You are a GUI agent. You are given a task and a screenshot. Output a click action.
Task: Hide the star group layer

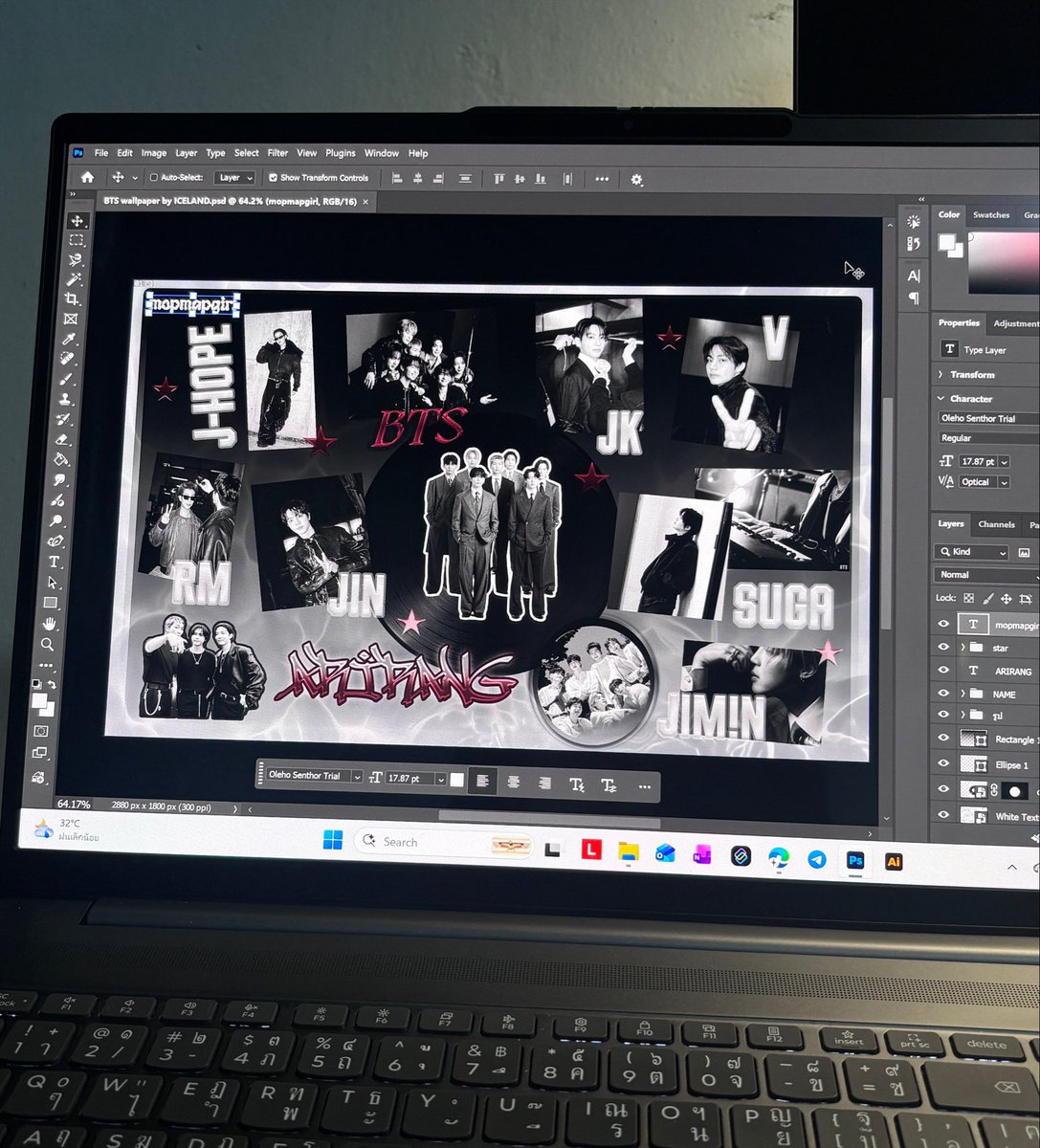point(943,648)
